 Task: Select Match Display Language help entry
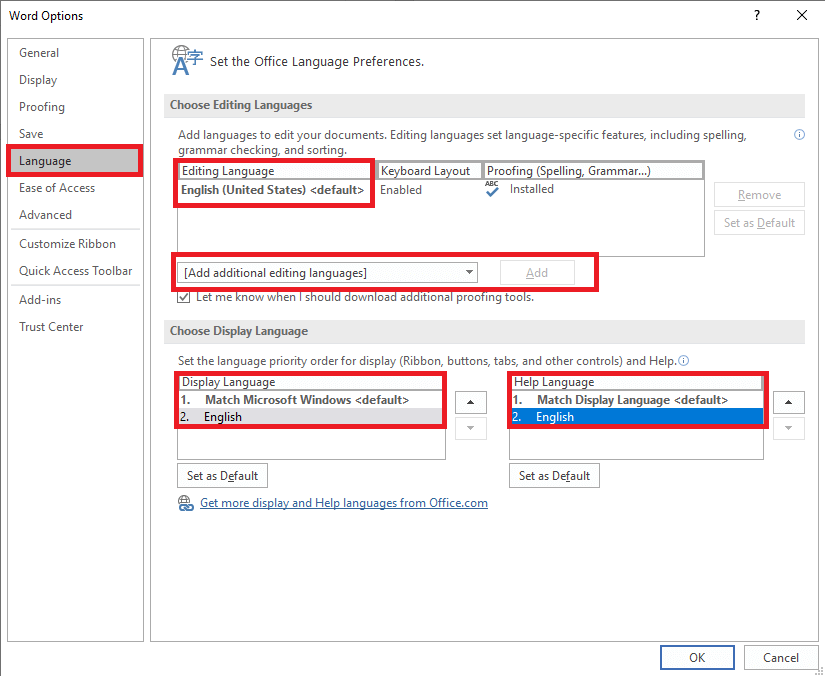point(637,400)
